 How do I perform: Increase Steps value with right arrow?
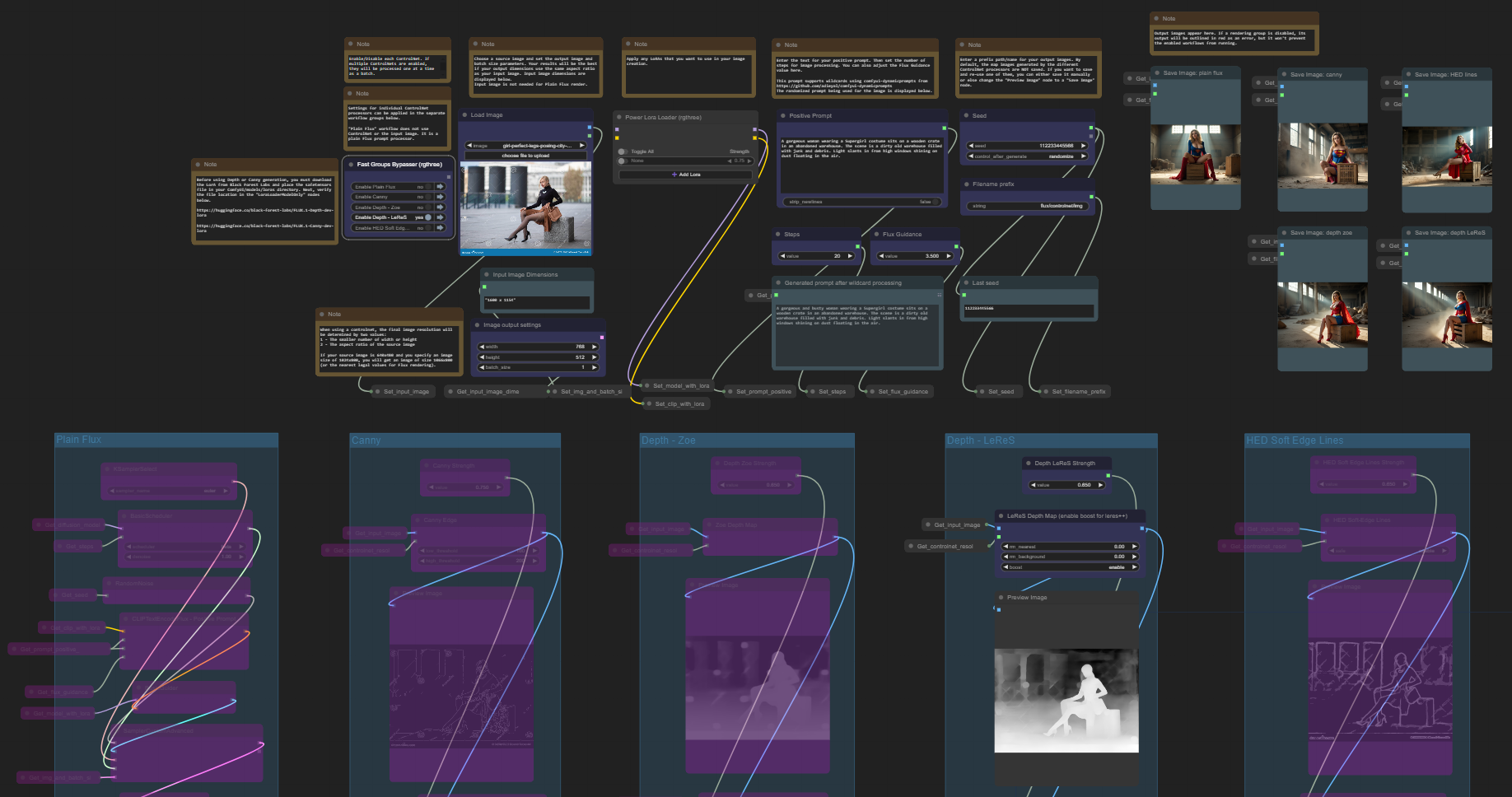850,256
